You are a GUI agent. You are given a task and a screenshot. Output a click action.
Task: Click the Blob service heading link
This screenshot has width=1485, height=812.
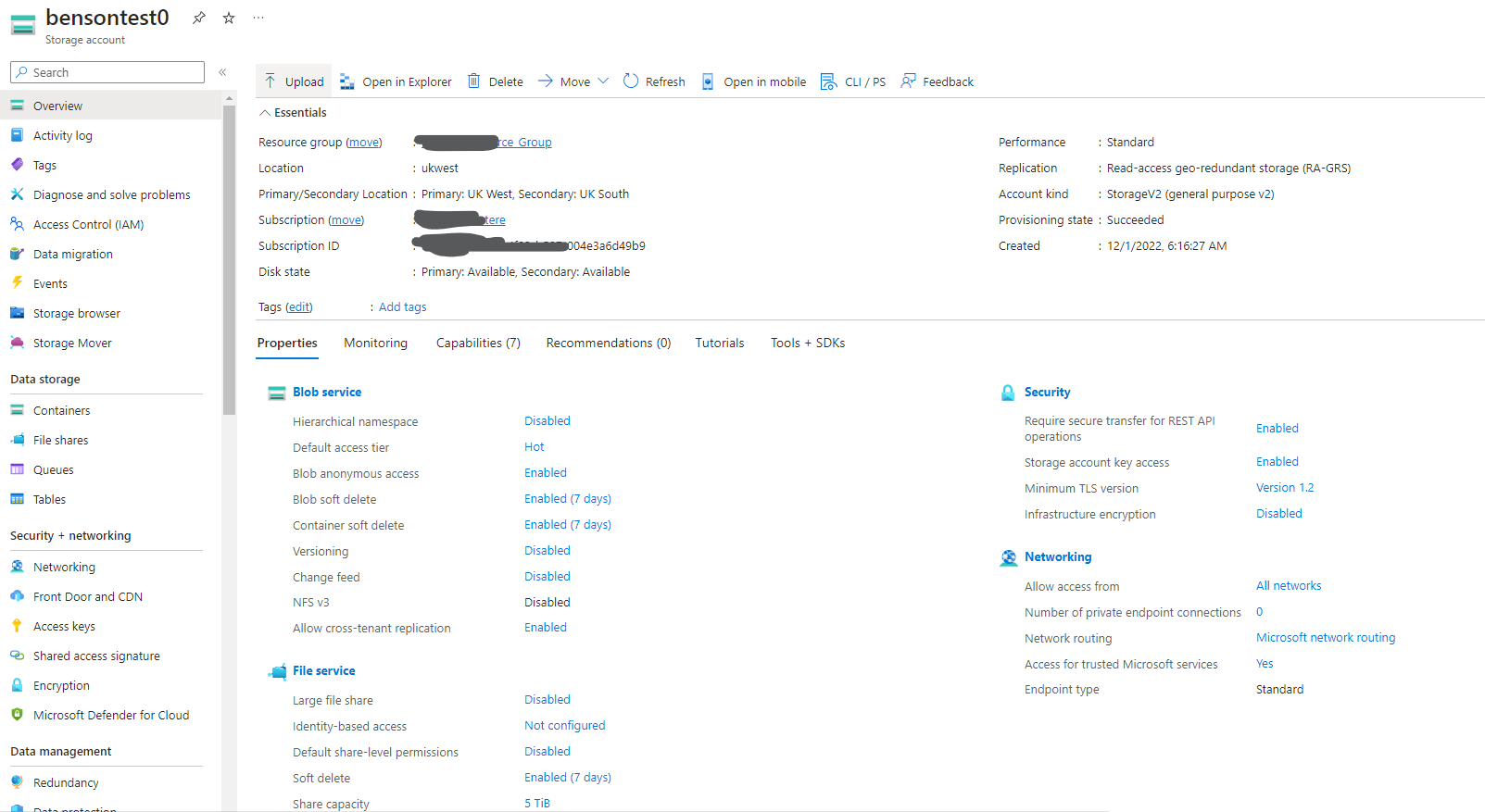pyautogui.click(x=327, y=392)
